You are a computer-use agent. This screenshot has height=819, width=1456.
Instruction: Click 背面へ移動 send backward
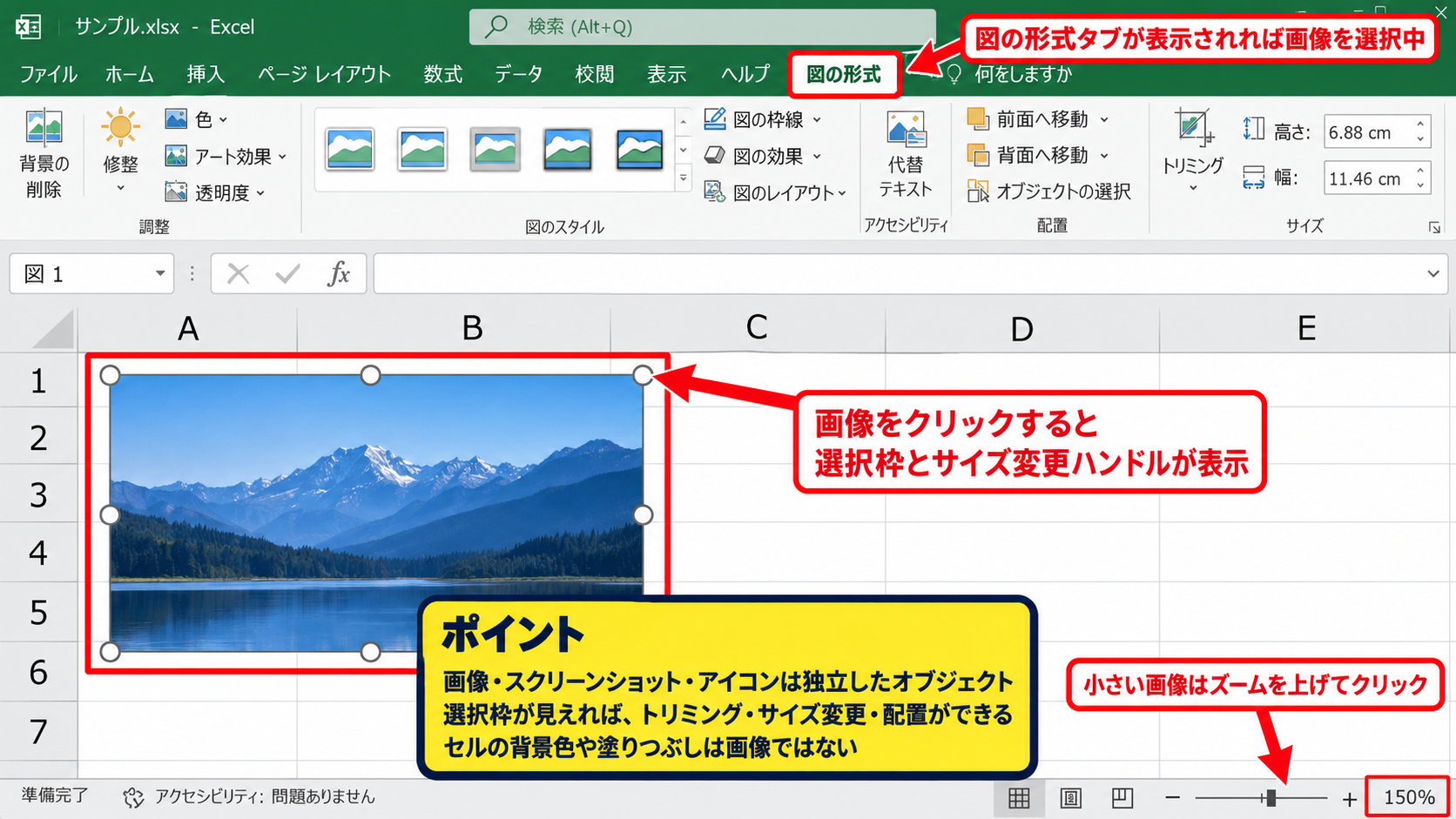tap(1038, 155)
